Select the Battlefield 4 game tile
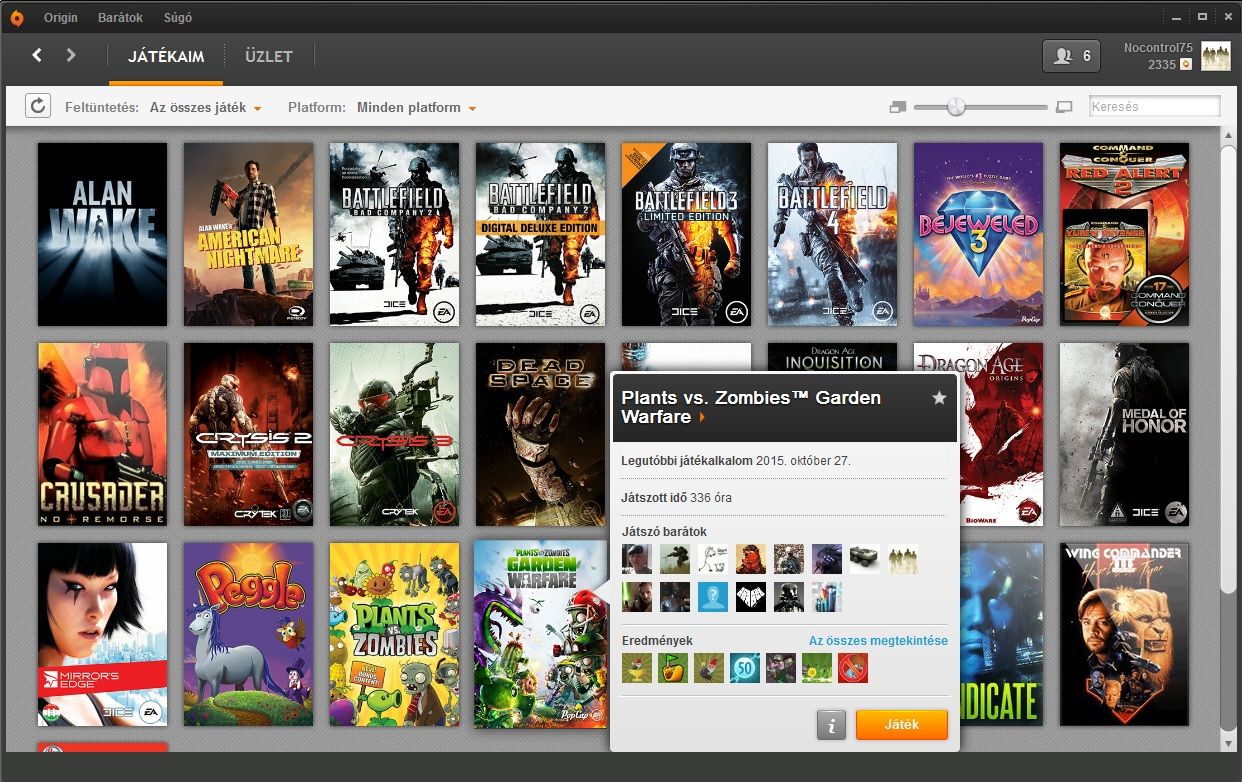1242x782 pixels. (833, 234)
